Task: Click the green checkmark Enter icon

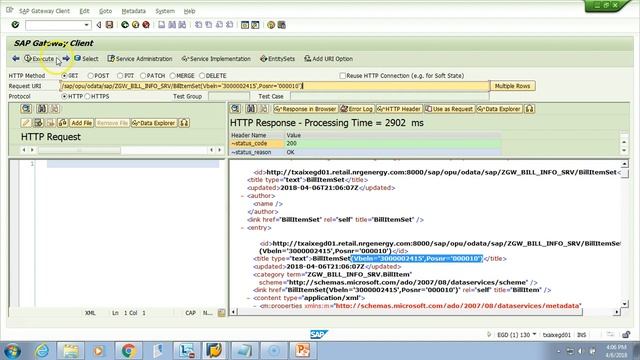Action: point(15,25)
